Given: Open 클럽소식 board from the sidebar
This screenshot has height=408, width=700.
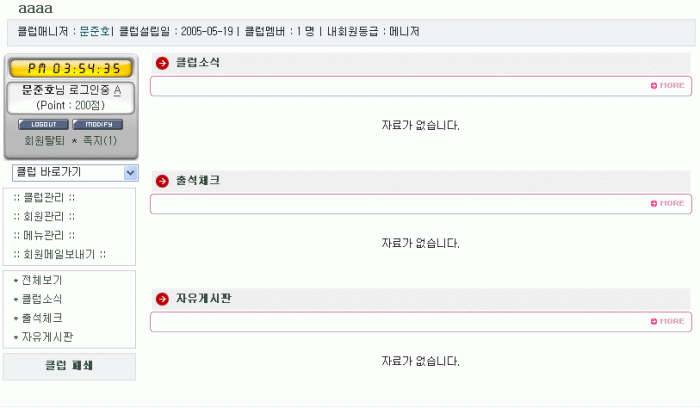Looking at the screenshot, I should (41, 299).
